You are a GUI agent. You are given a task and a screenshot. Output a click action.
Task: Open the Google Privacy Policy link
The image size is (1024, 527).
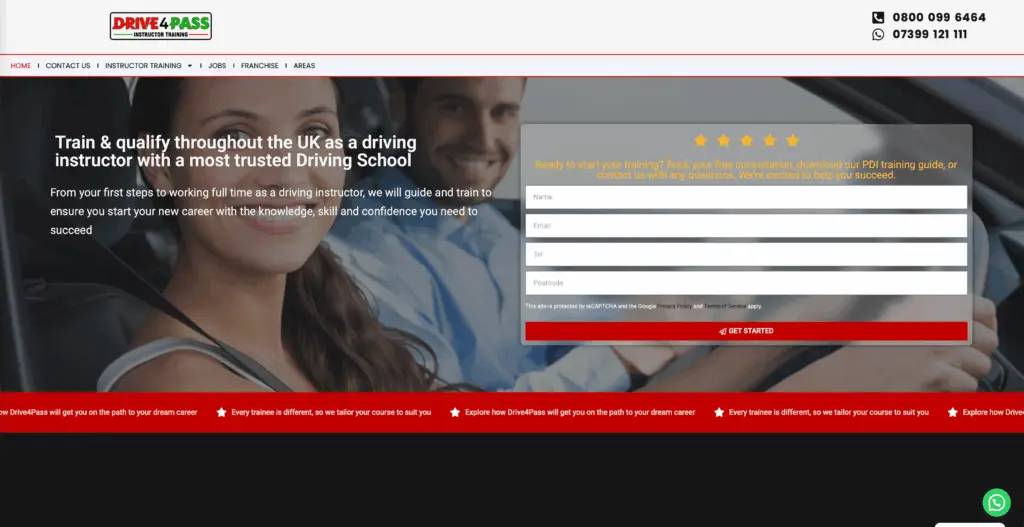point(675,306)
